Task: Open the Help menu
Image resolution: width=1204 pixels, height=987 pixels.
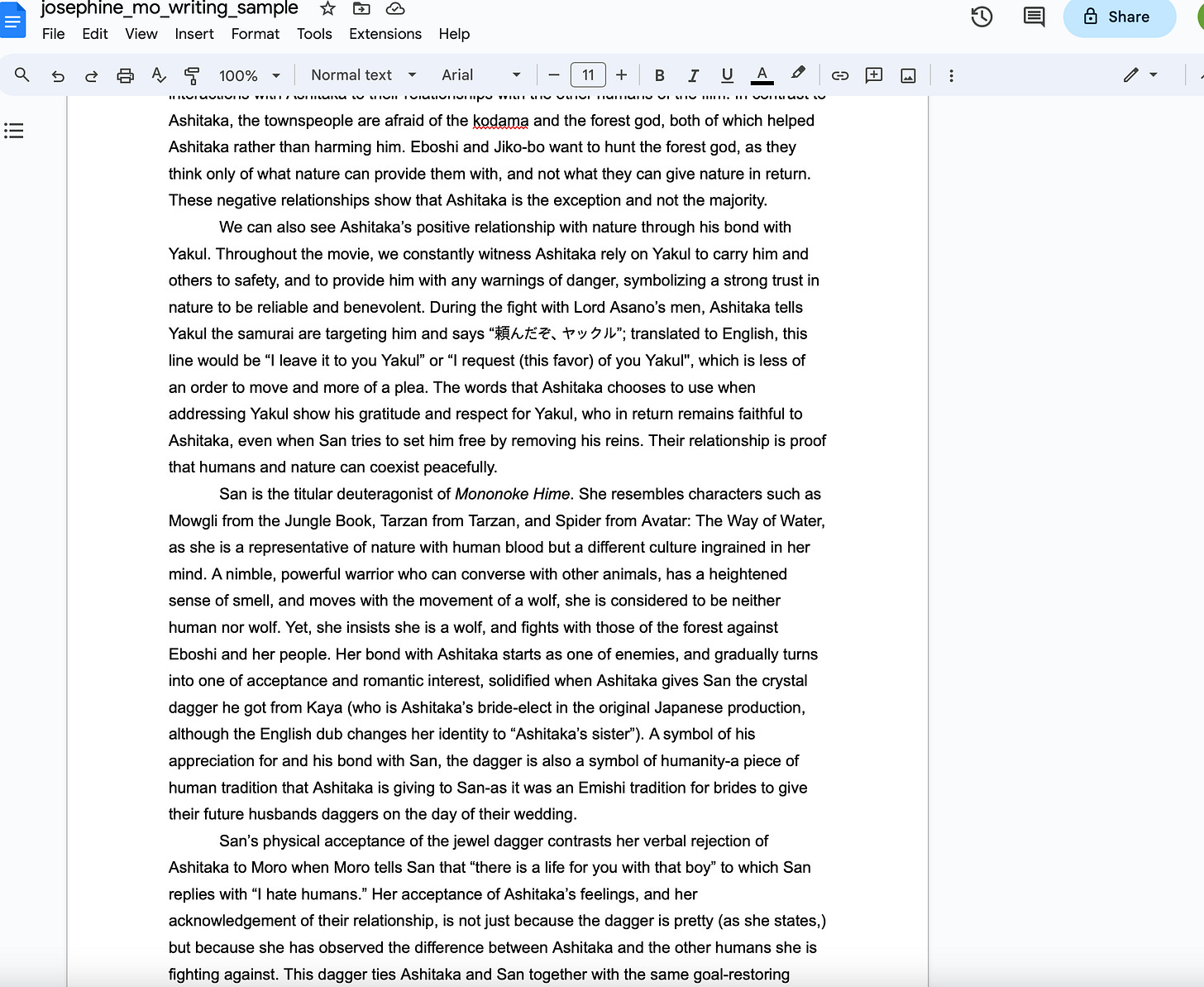Action: click(x=454, y=34)
